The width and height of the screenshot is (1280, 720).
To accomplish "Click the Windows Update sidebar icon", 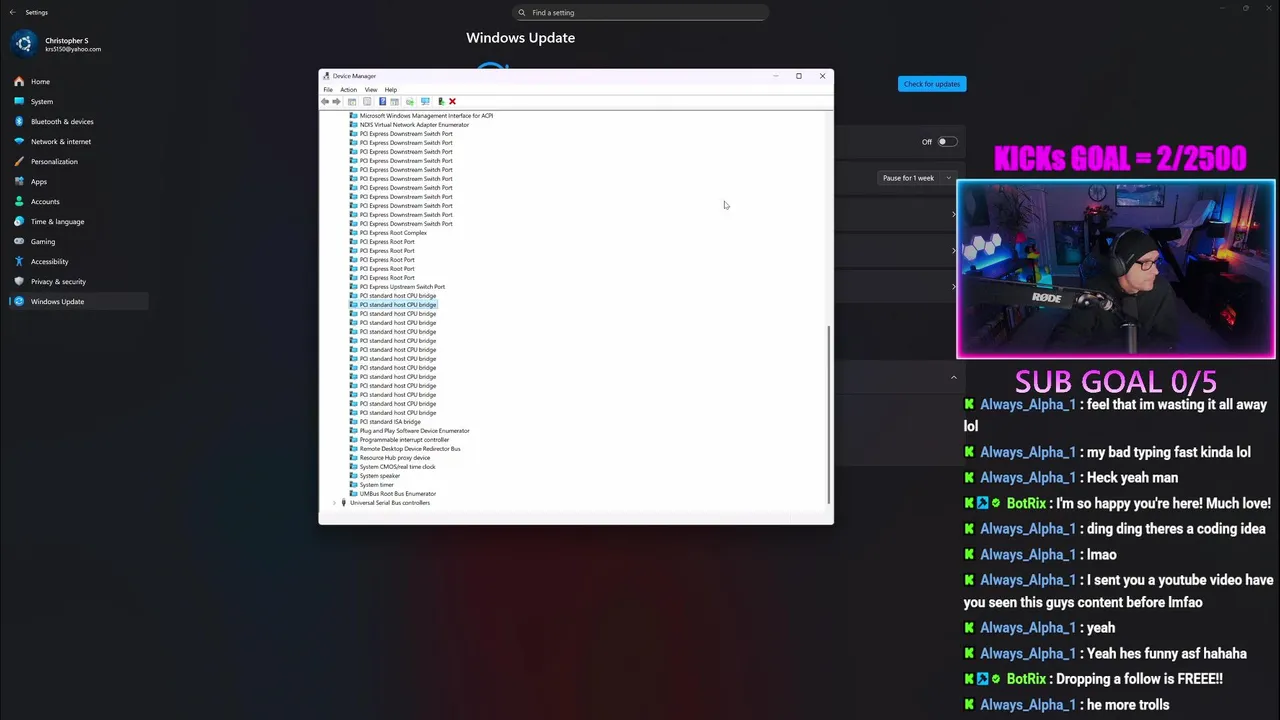I will pyautogui.click(x=19, y=301).
